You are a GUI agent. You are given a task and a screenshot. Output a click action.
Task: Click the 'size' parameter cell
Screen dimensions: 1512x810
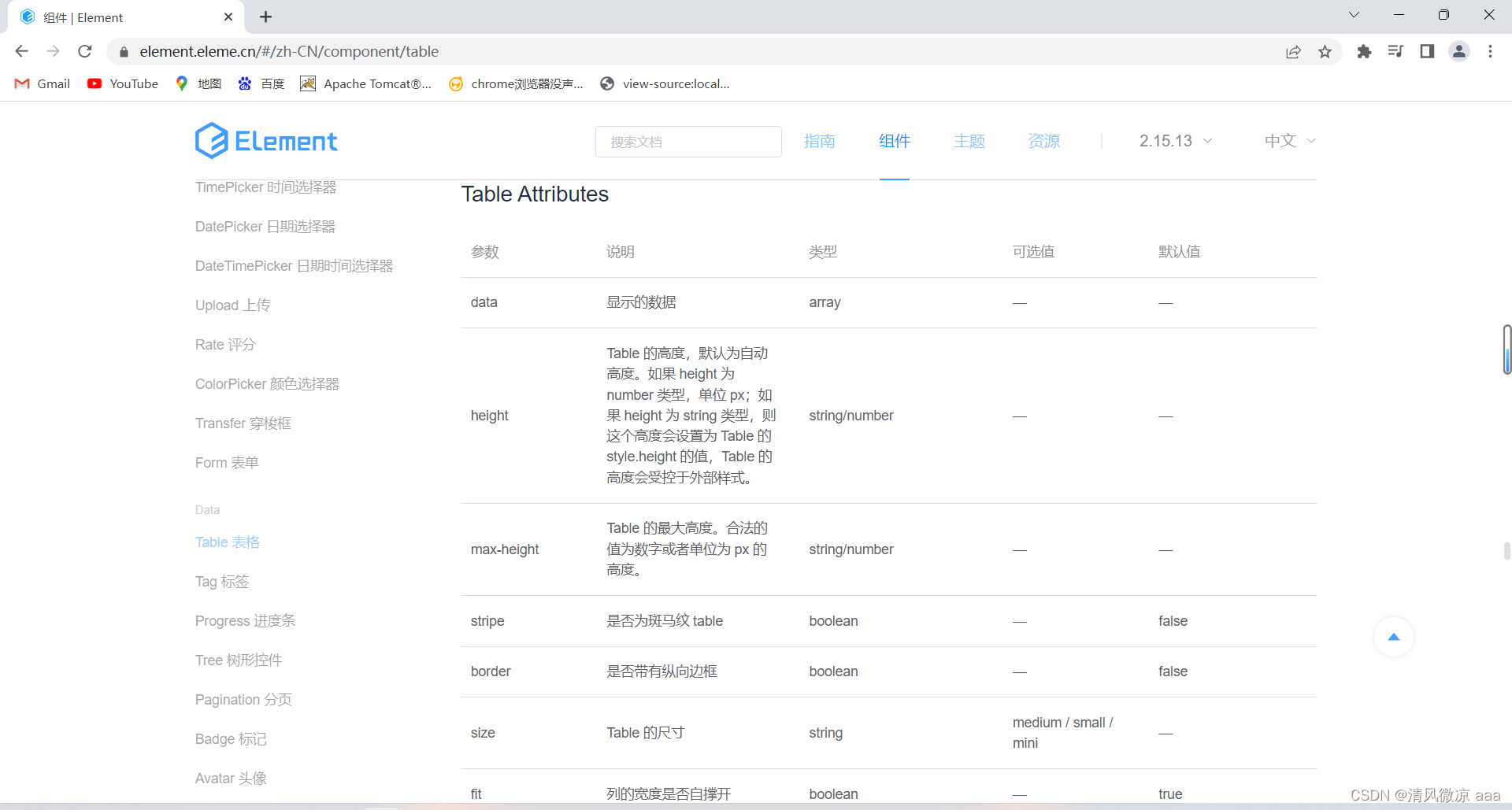[483, 733]
